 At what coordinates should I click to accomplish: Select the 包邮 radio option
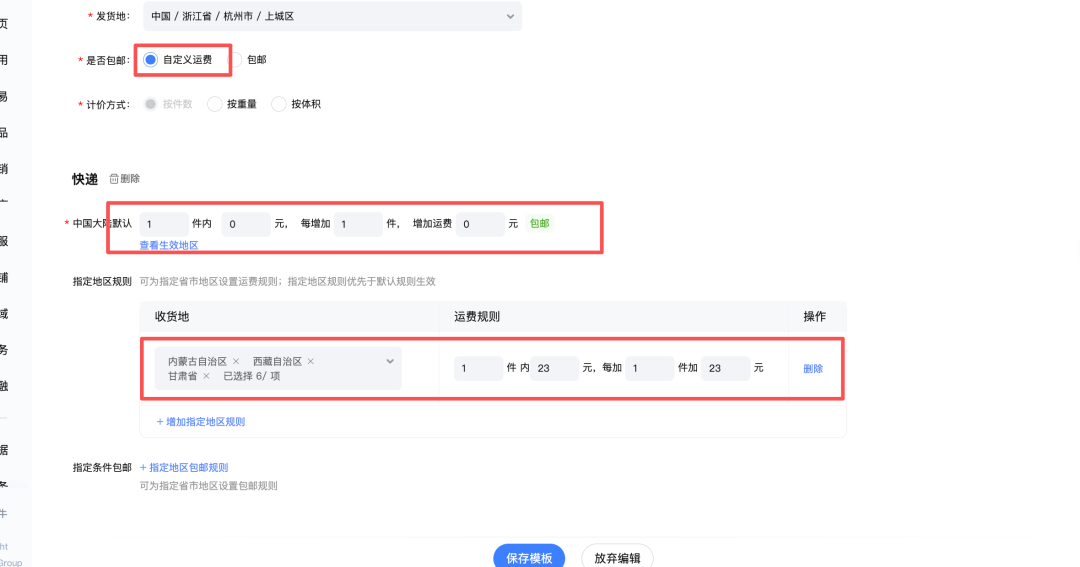(x=236, y=60)
